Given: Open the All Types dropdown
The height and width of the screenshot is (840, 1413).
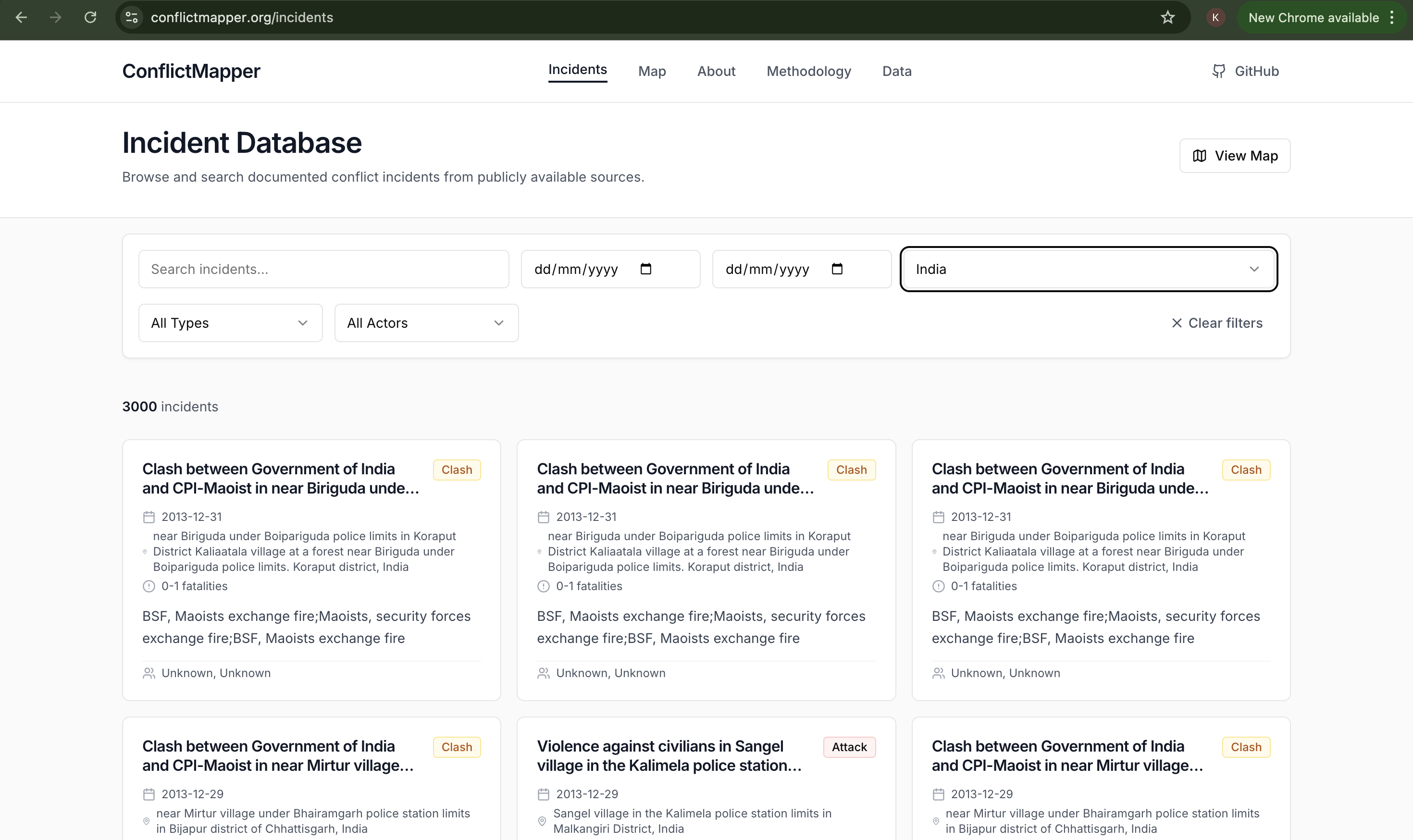Looking at the screenshot, I should pyautogui.click(x=230, y=323).
